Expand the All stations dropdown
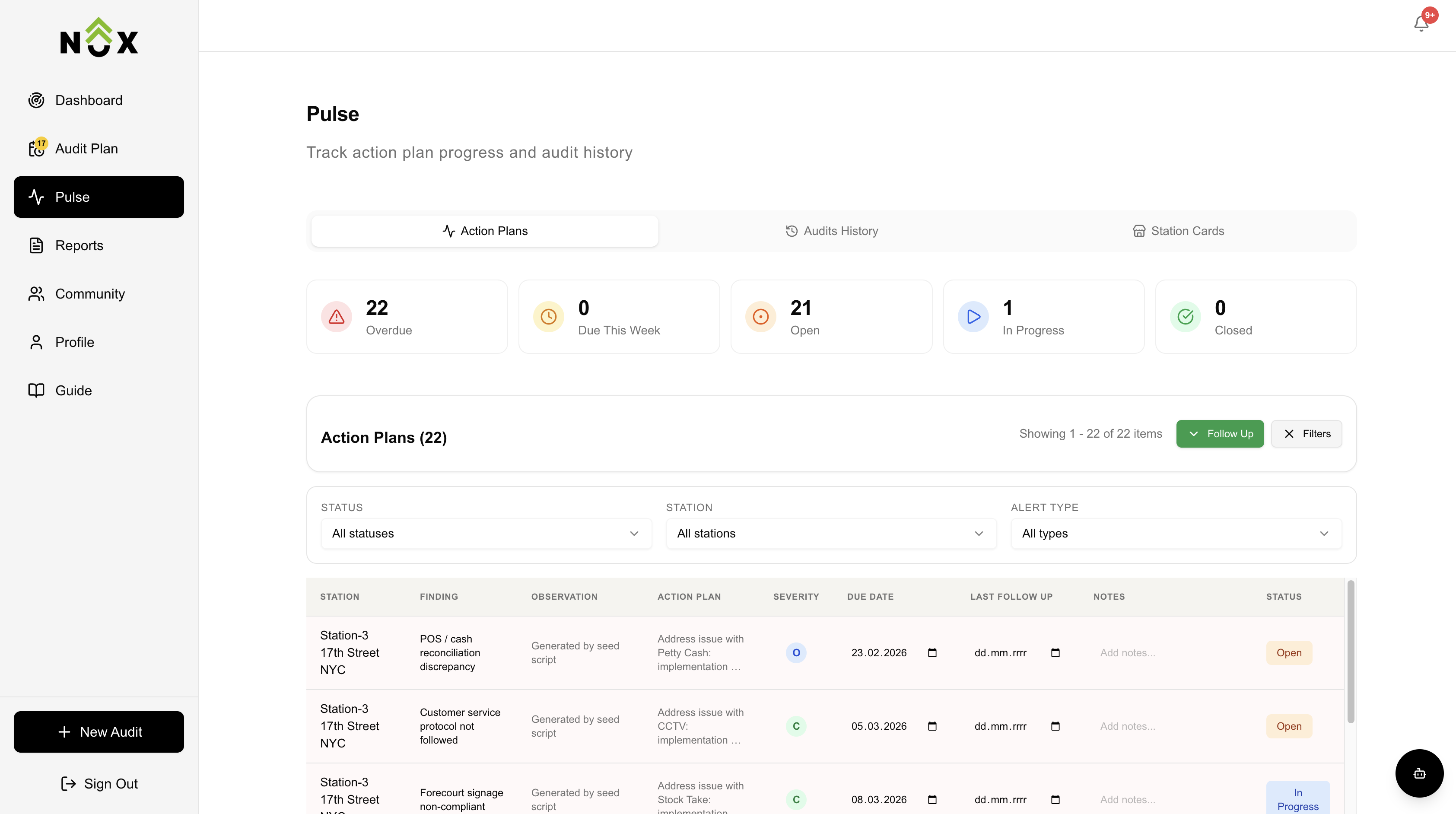Image resolution: width=1456 pixels, height=814 pixels. pyautogui.click(x=831, y=533)
